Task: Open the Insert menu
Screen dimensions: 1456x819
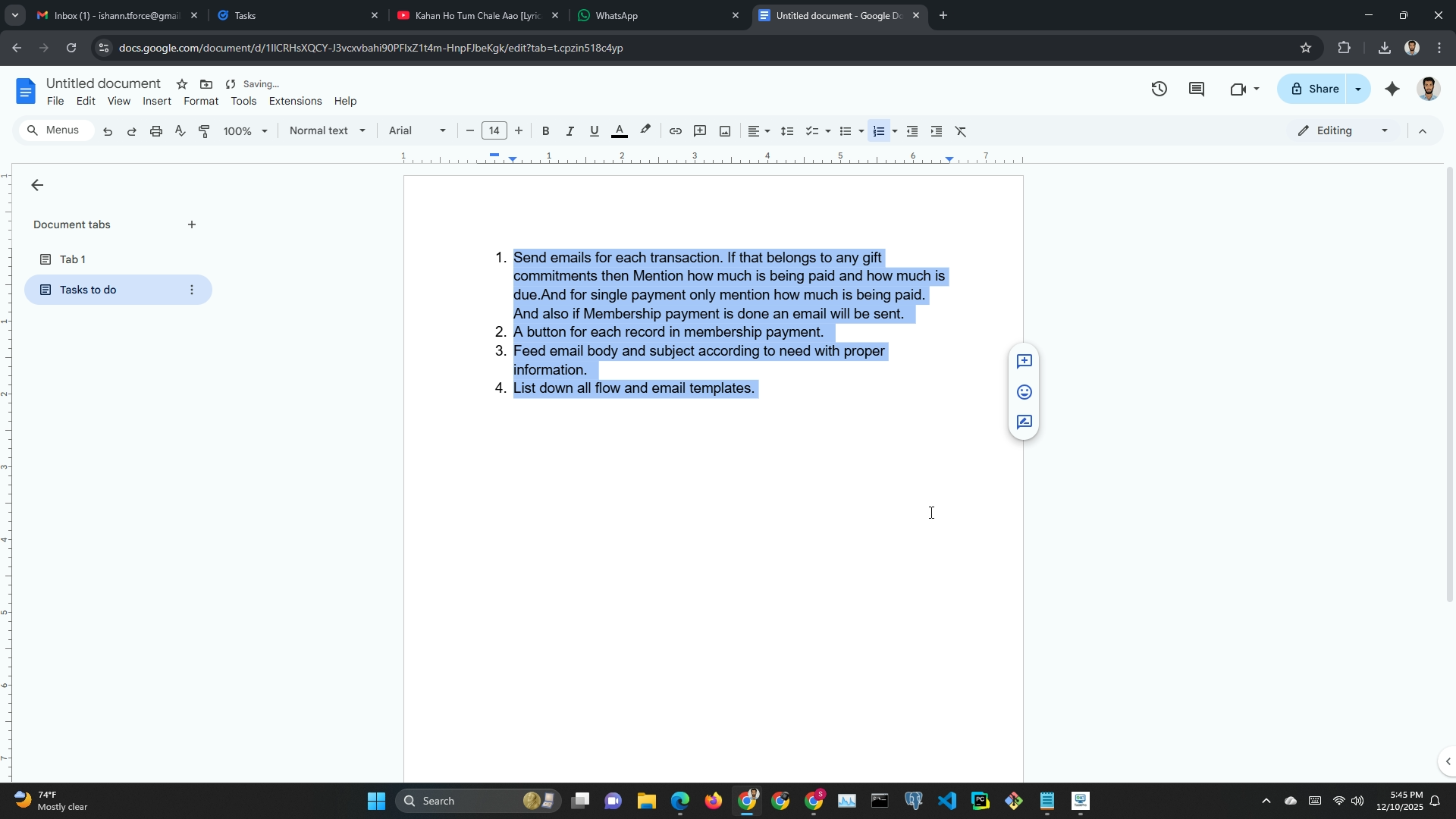Action: click(156, 102)
